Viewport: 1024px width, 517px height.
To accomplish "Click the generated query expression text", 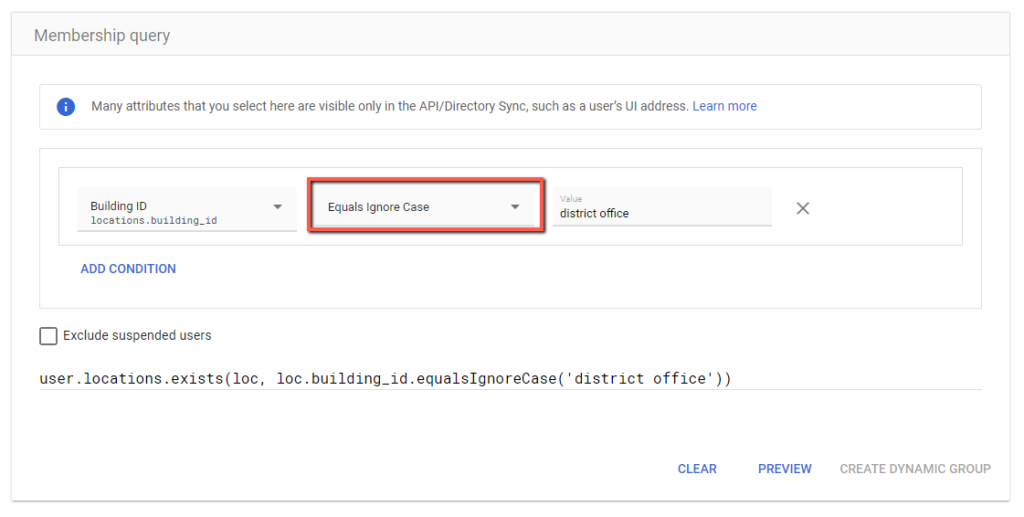I will pyautogui.click(x=385, y=379).
